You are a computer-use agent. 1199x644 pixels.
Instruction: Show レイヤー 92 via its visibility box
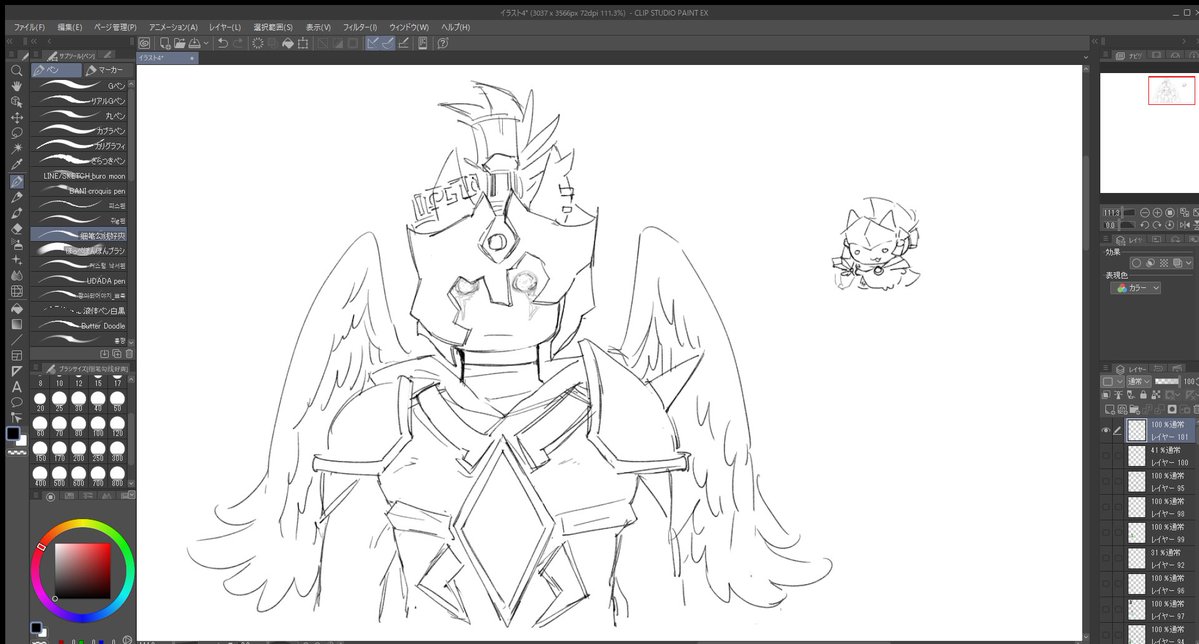click(x=1106, y=558)
